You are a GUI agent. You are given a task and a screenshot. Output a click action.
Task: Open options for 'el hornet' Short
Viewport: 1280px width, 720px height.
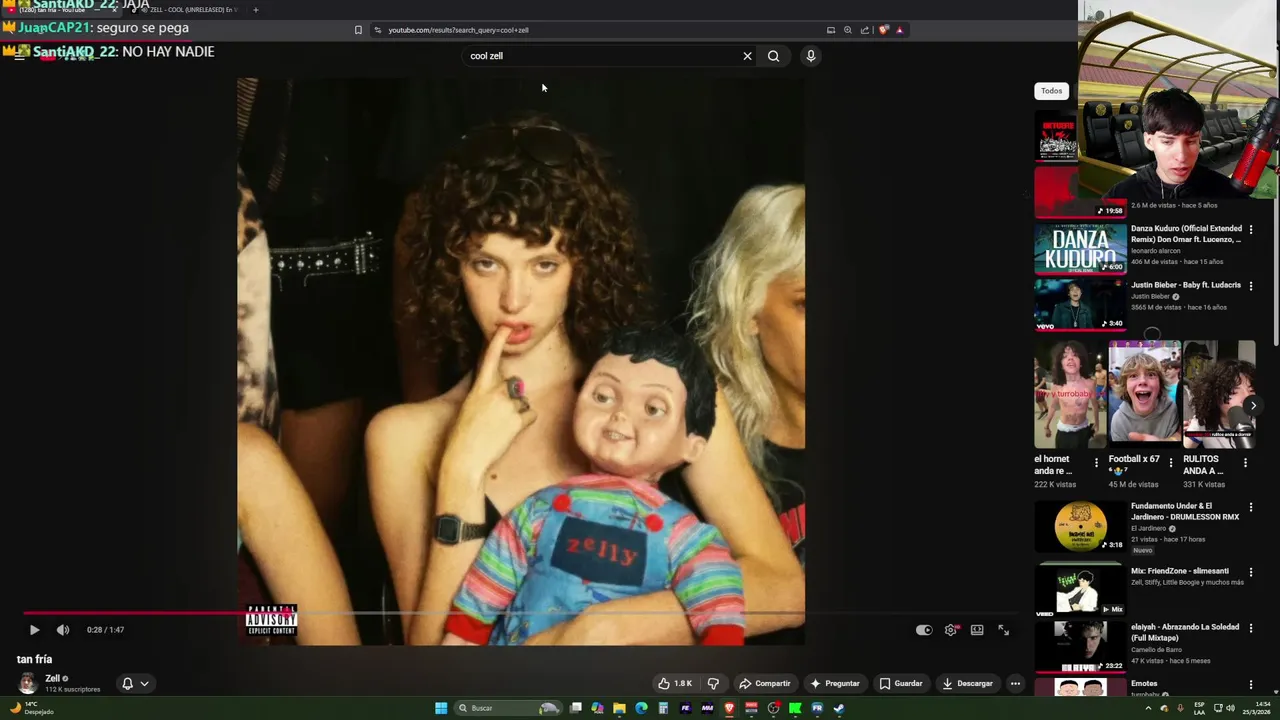(x=1096, y=463)
